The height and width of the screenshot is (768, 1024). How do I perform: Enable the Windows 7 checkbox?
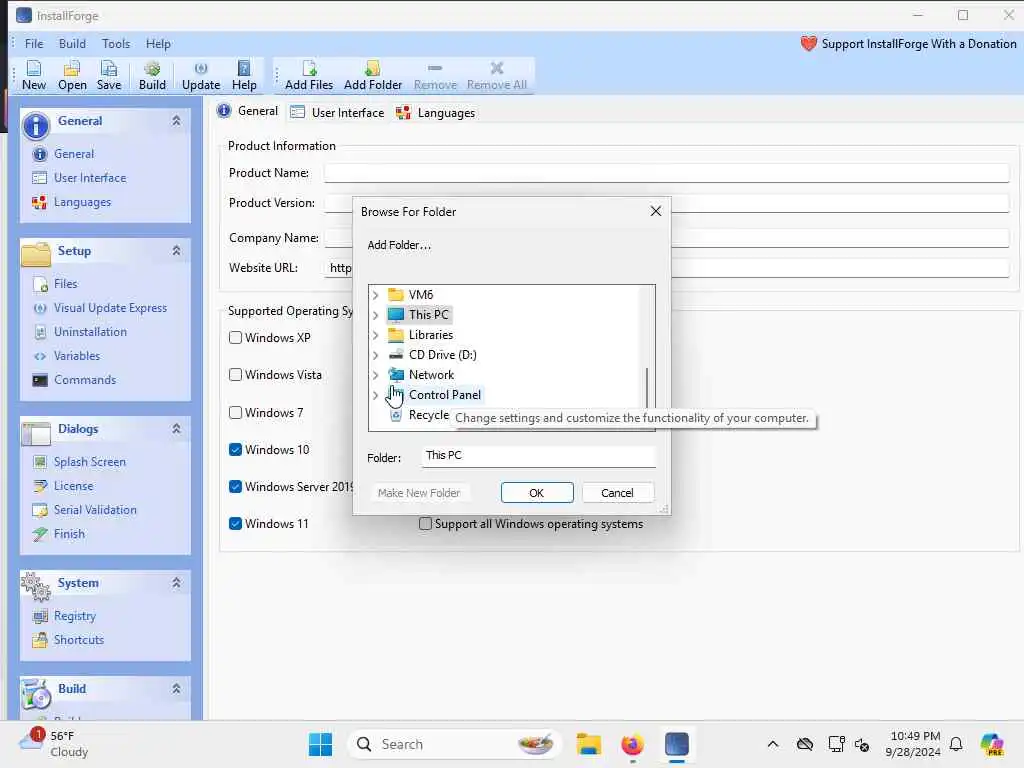236,413
